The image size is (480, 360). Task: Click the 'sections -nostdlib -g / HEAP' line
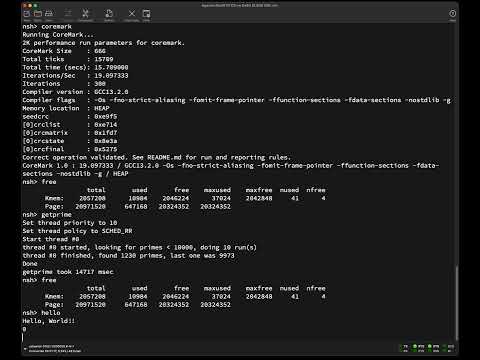(75, 174)
